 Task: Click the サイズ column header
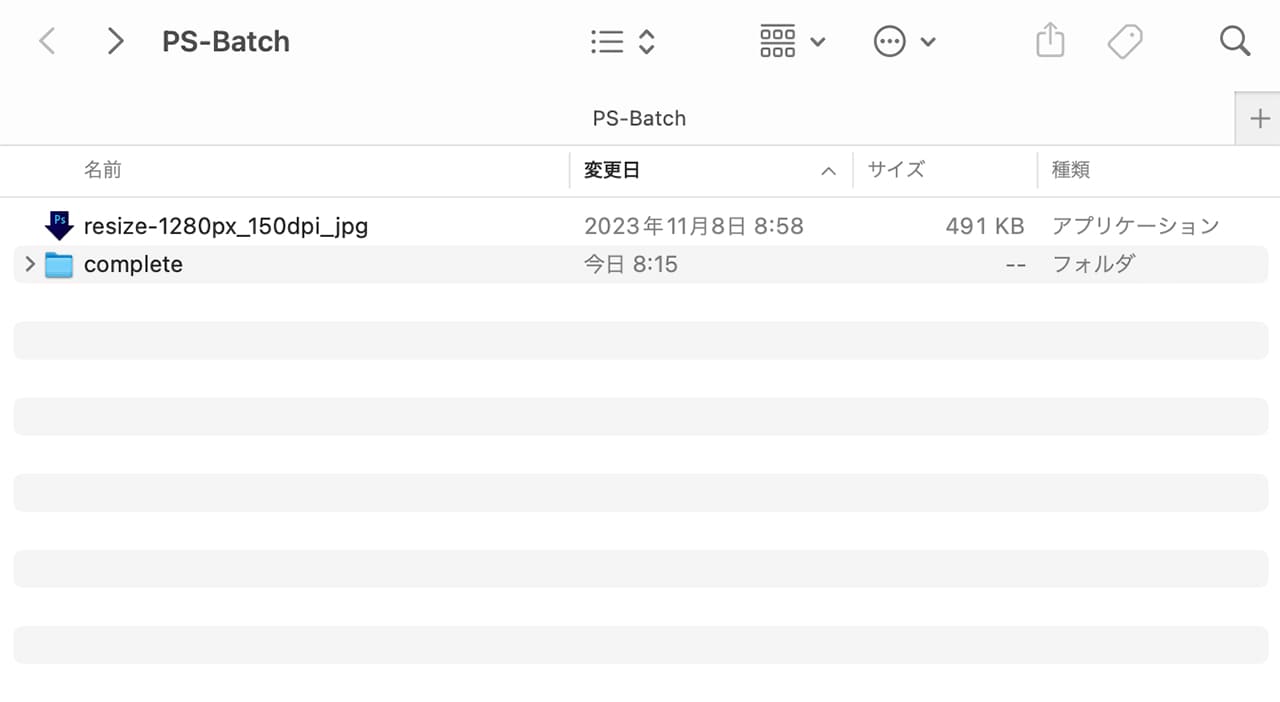click(x=896, y=171)
